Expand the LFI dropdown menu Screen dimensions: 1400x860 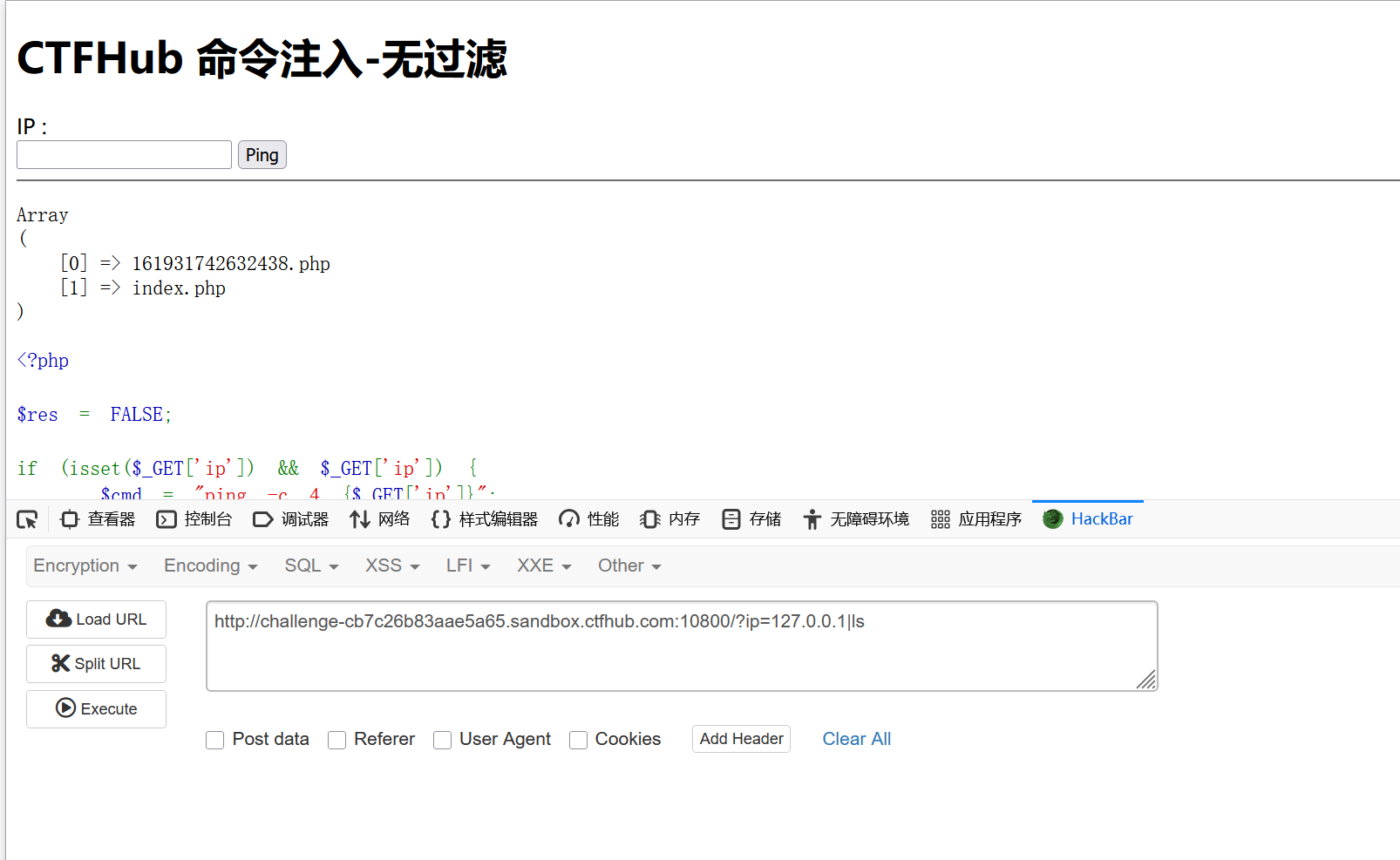tap(468, 565)
